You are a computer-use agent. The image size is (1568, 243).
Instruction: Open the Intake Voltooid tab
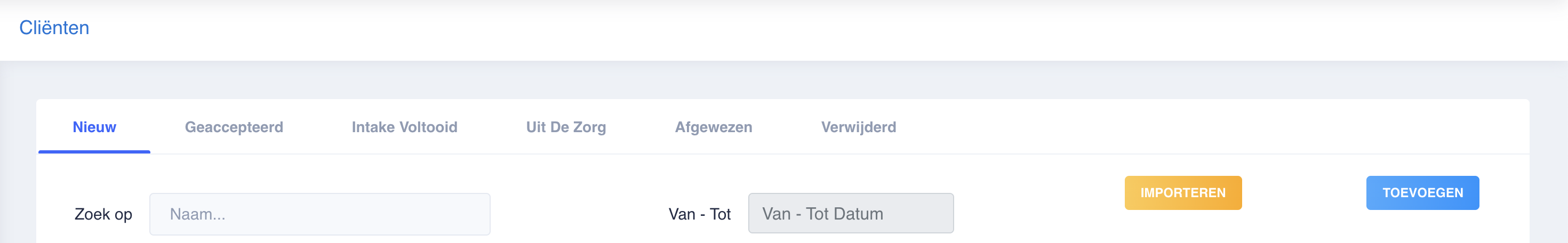404,127
